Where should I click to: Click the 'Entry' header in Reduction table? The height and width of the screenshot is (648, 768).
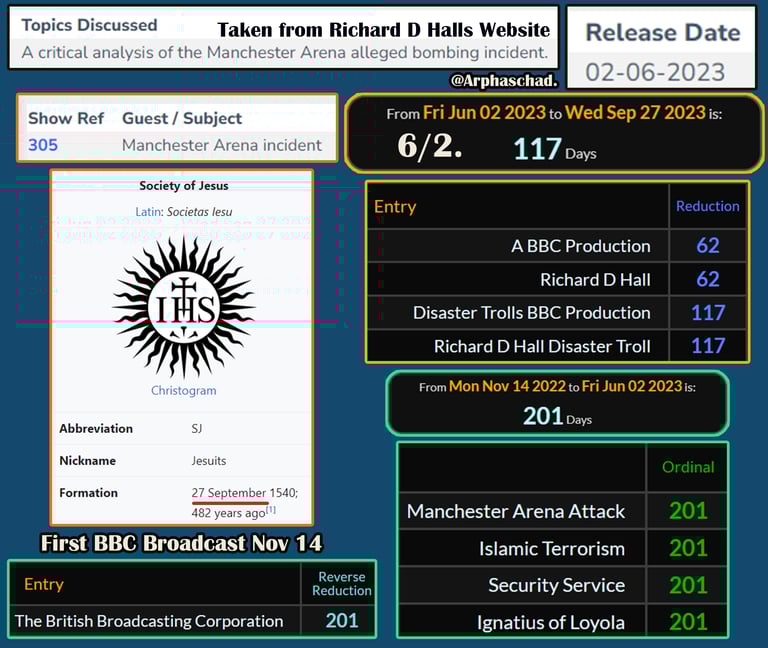pos(395,207)
